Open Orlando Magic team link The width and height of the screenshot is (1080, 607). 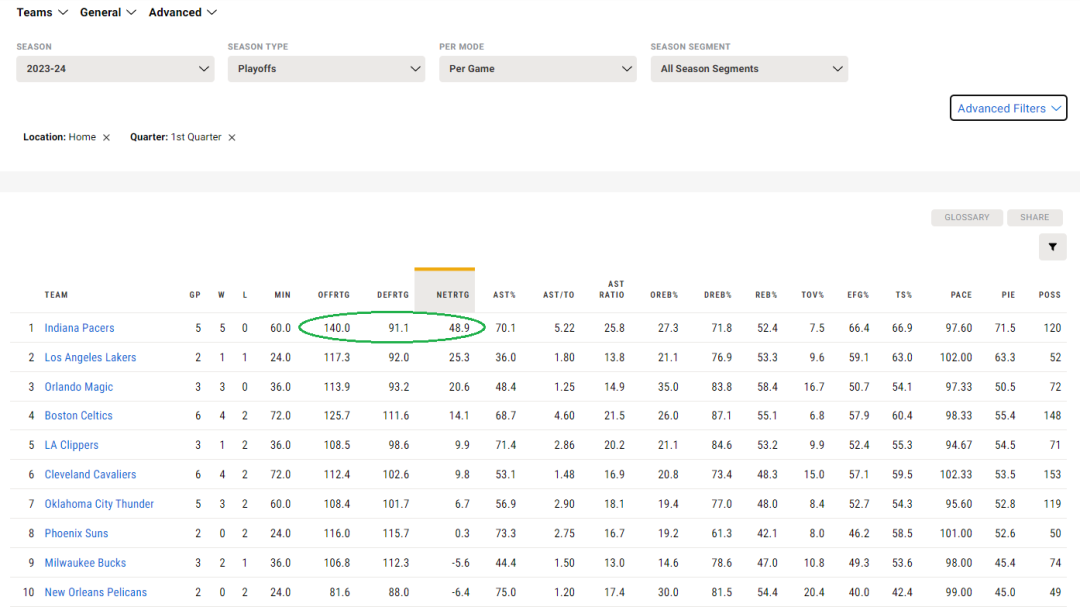point(79,387)
